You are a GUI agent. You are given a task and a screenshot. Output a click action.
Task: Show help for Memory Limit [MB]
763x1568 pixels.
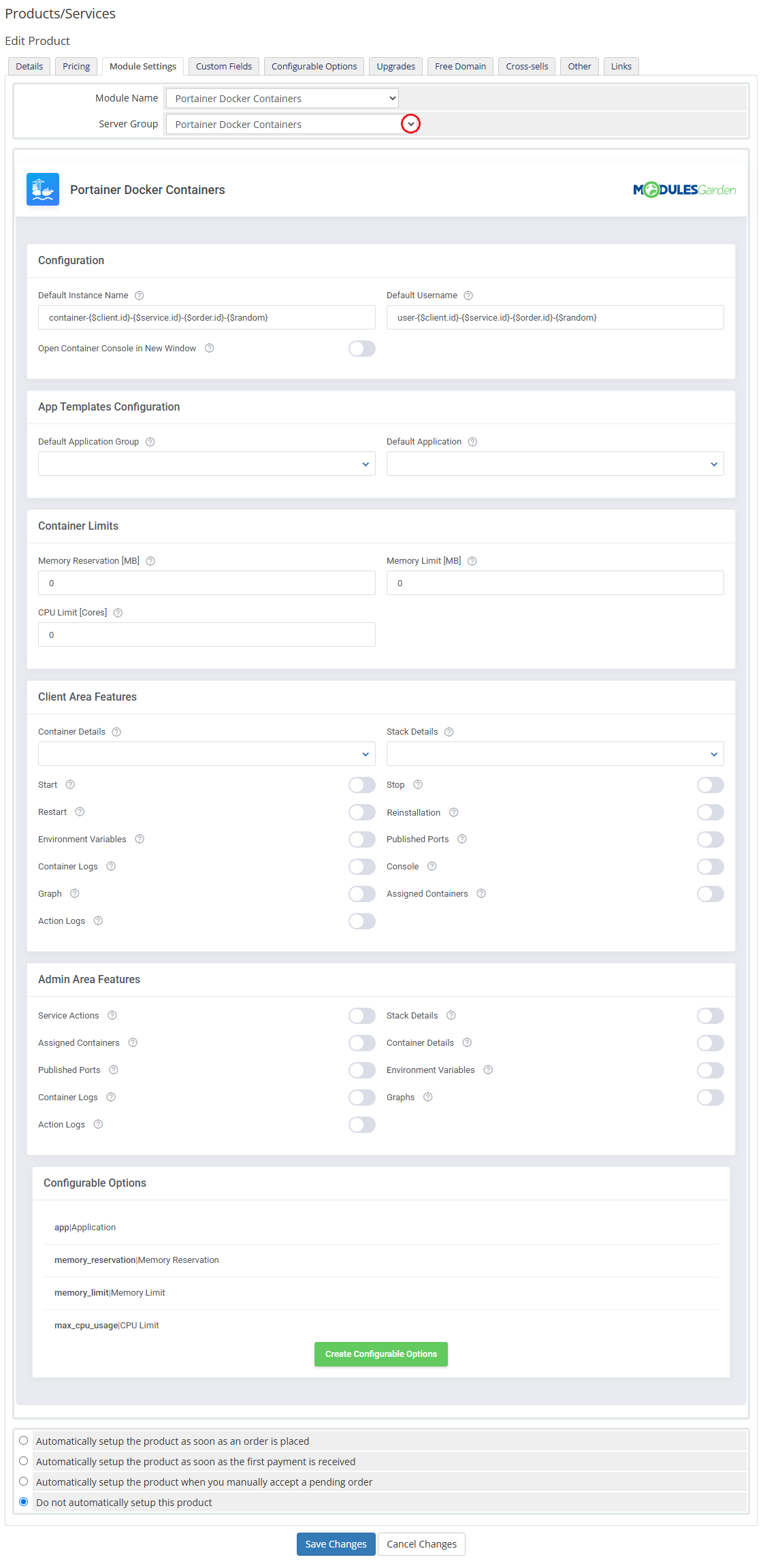(x=472, y=561)
